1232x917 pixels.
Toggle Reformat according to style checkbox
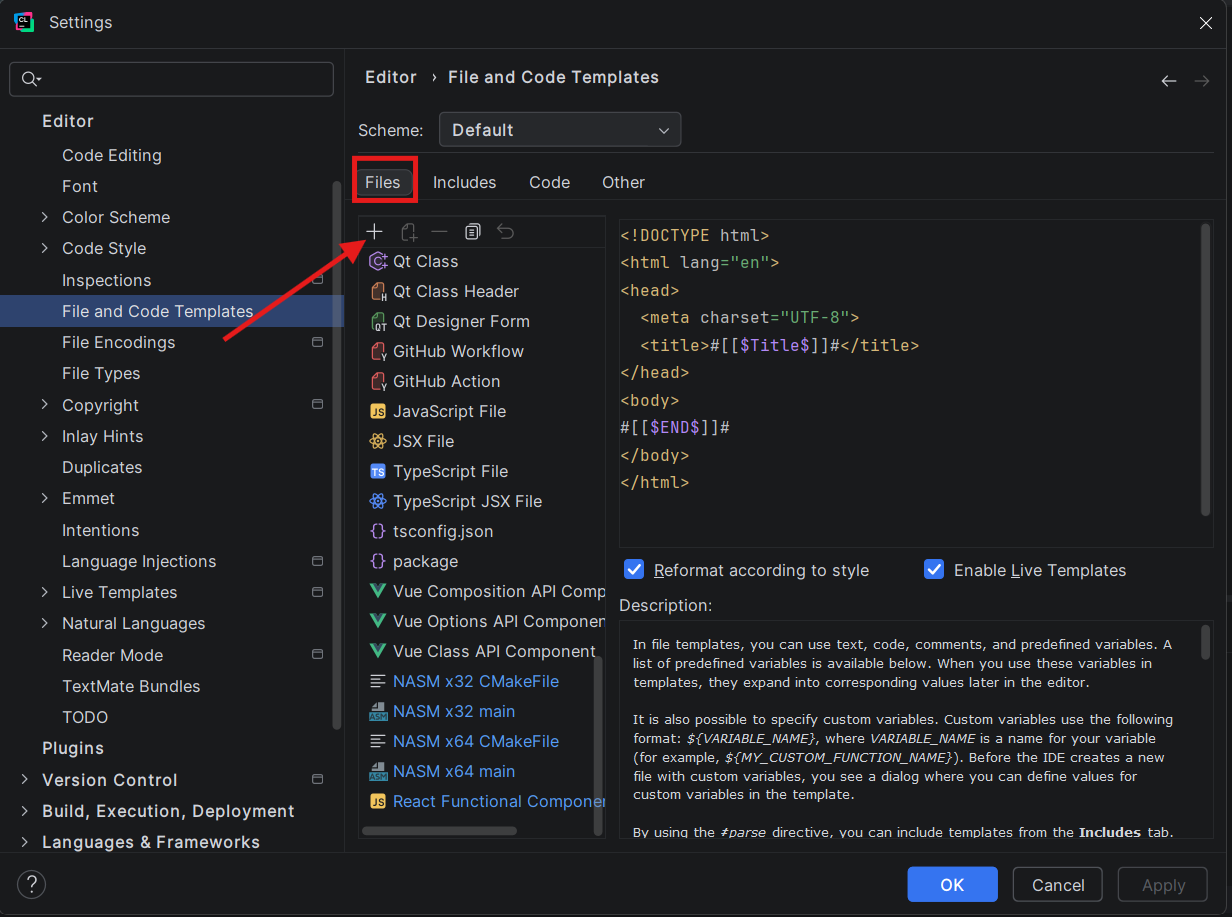(633, 569)
